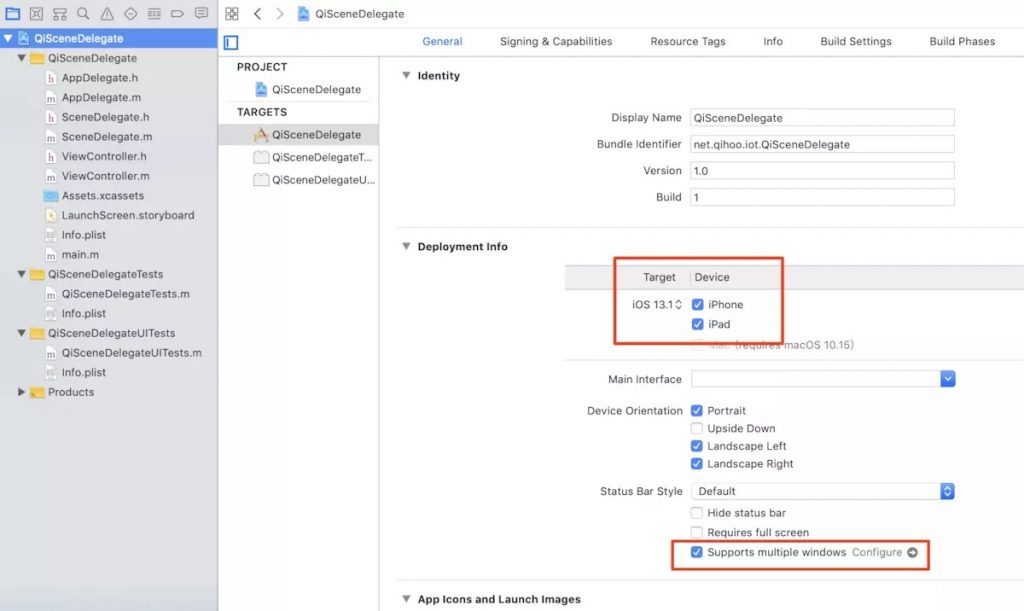Select main.m file
The height and width of the screenshot is (611, 1024).
(x=80, y=254)
